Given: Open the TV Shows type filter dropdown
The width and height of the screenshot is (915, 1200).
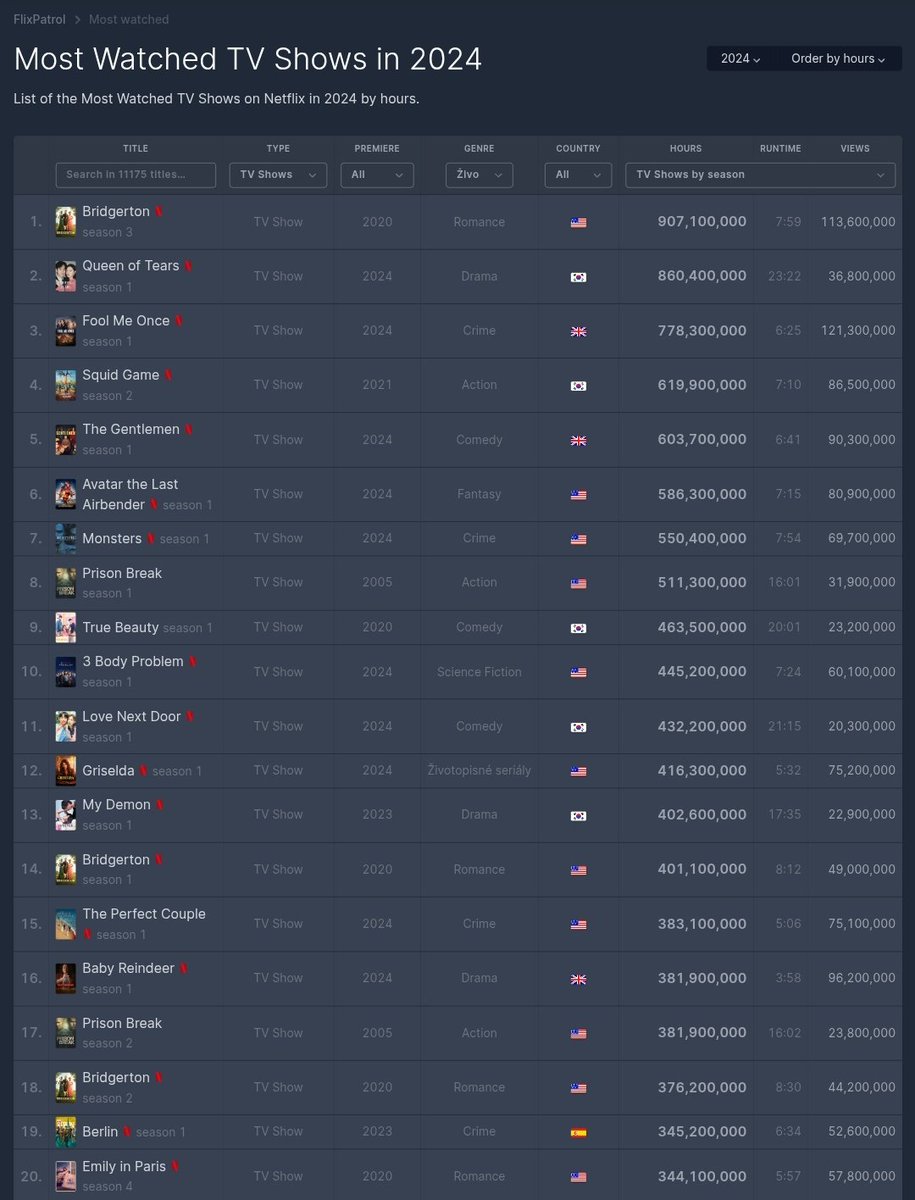Looking at the screenshot, I should click(278, 175).
